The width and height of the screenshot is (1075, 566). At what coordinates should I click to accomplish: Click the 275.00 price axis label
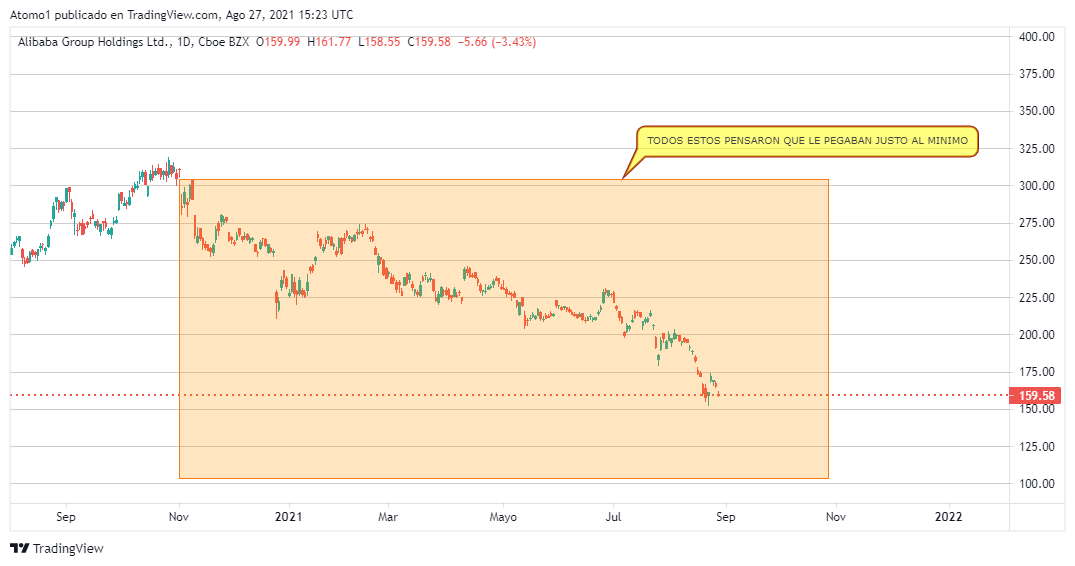1037,223
